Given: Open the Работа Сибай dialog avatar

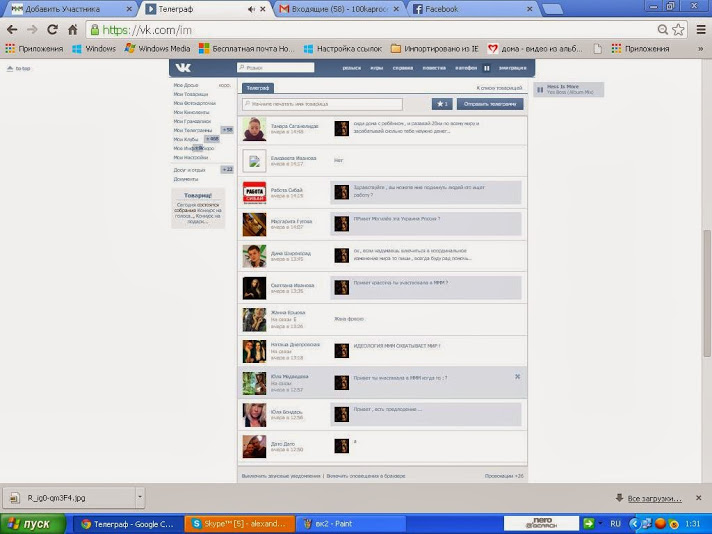Looking at the screenshot, I should 254,193.
